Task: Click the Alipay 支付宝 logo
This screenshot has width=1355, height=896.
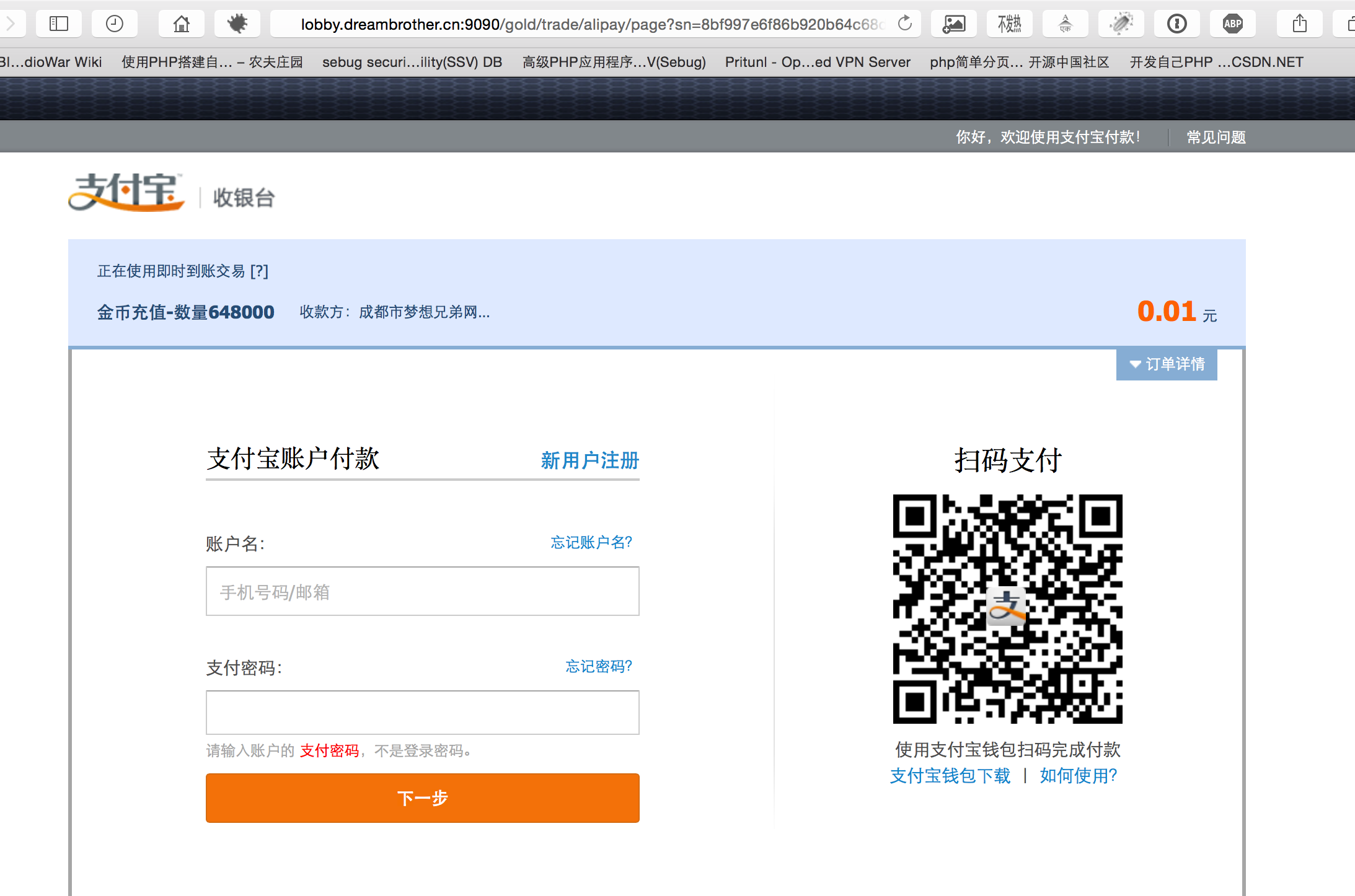Action: point(126,192)
